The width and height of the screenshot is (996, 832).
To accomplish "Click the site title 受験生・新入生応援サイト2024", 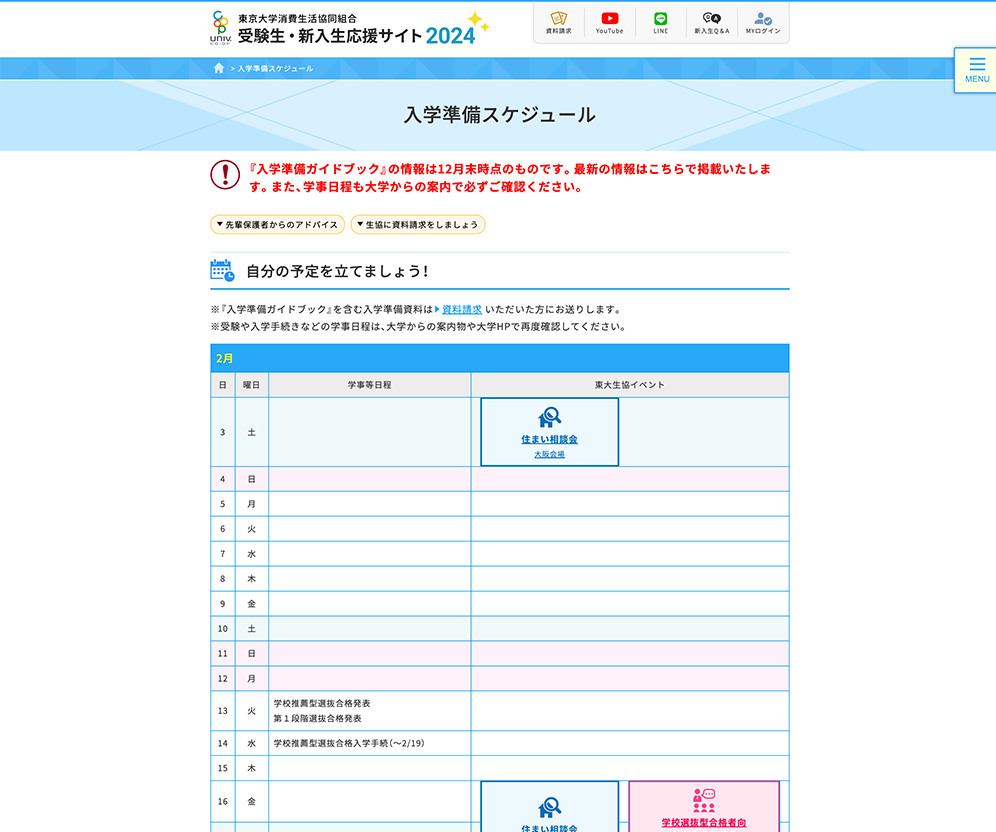I will tap(356, 36).
